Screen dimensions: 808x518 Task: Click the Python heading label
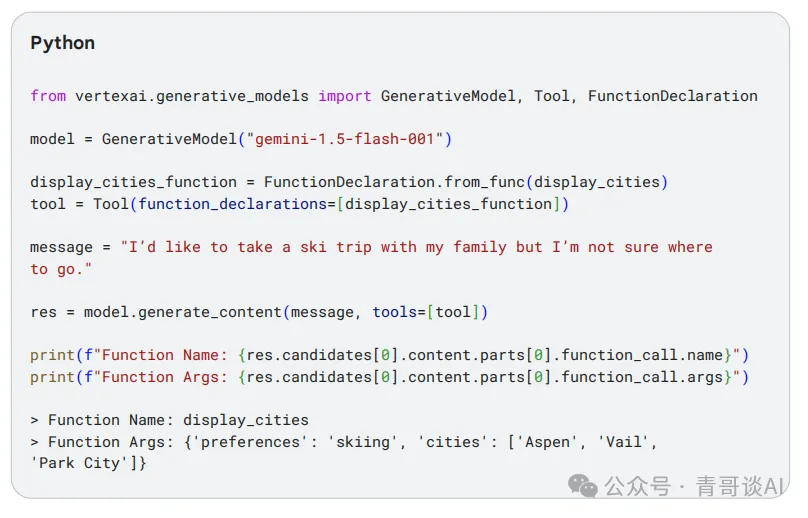coord(62,43)
